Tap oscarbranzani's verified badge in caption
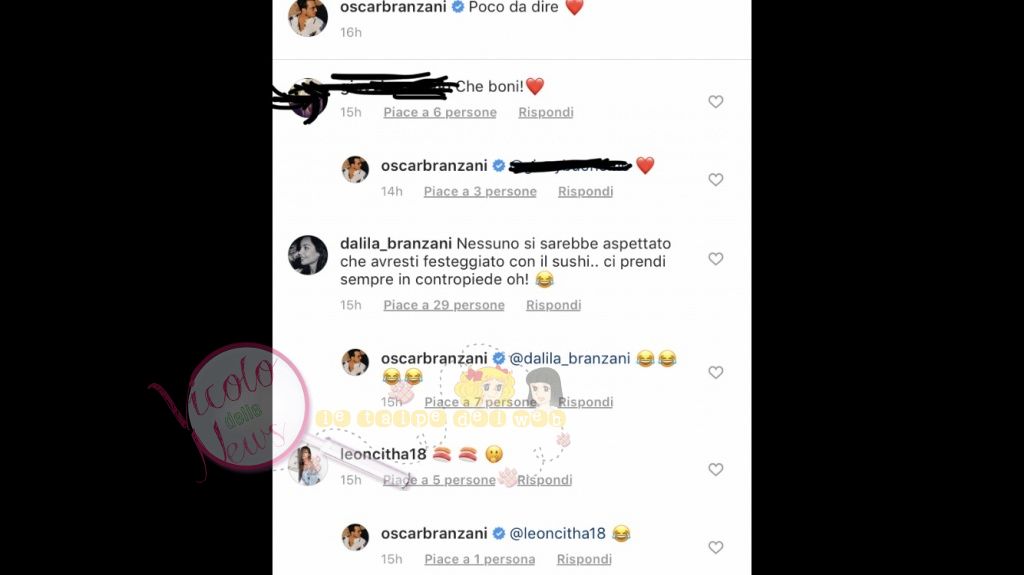The image size is (1024, 575). [x=458, y=7]
